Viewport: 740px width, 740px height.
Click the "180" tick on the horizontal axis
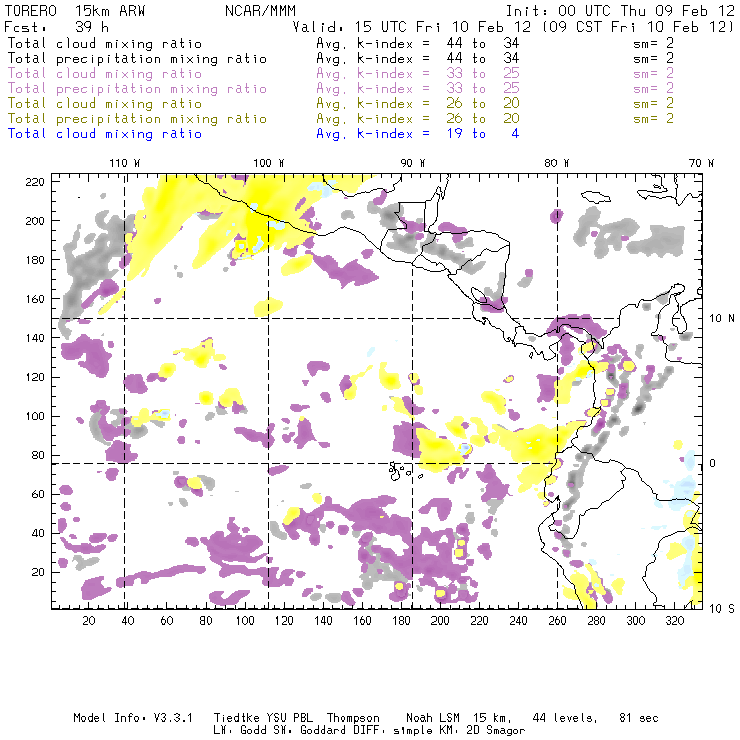tap(401, 621)
